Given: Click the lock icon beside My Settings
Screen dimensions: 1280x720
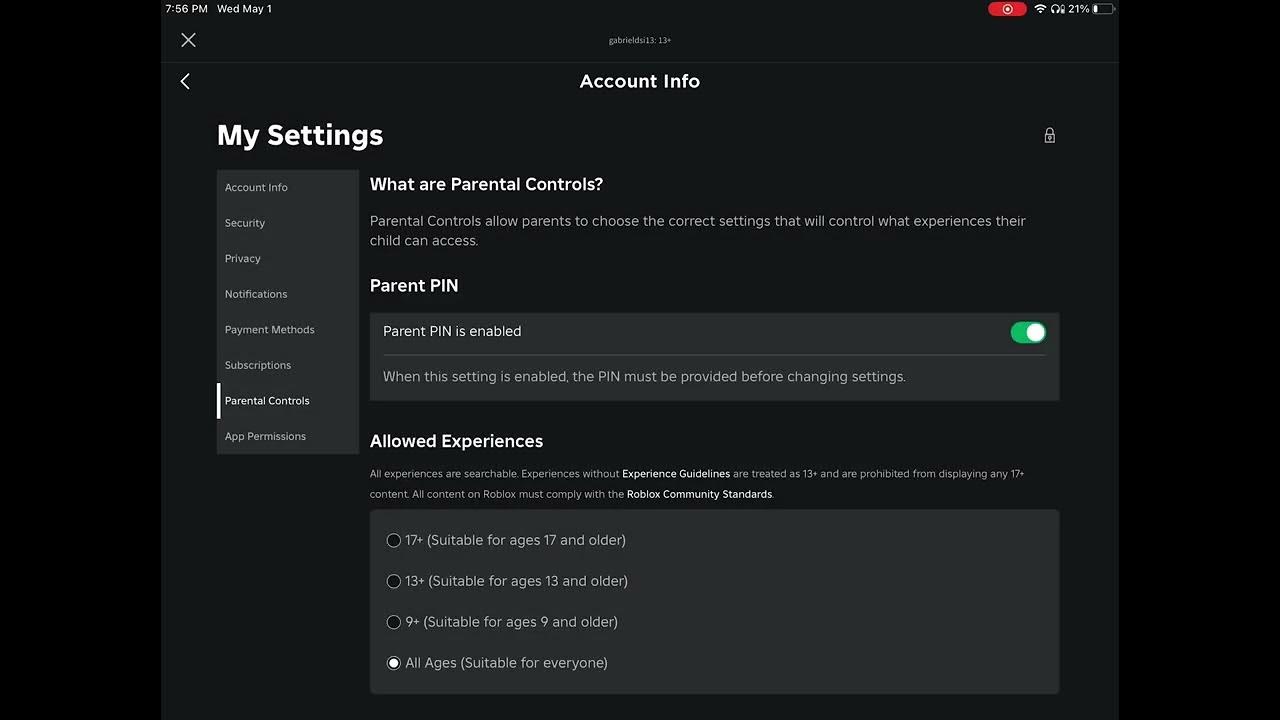Looking at the screenshot, I should click(x=1049, y=136).
